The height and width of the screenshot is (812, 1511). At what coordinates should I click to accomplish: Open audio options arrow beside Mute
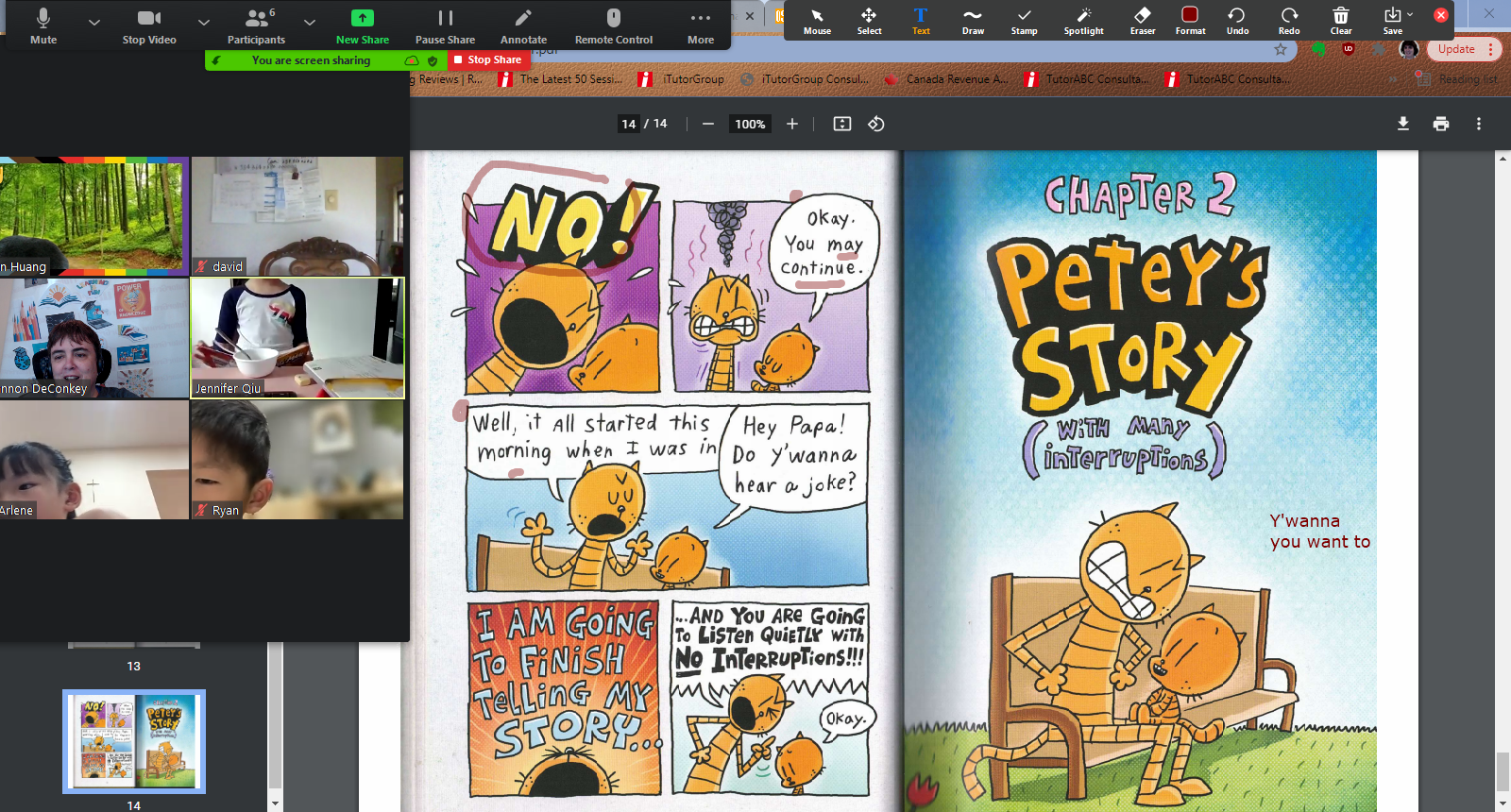(93, 22)
